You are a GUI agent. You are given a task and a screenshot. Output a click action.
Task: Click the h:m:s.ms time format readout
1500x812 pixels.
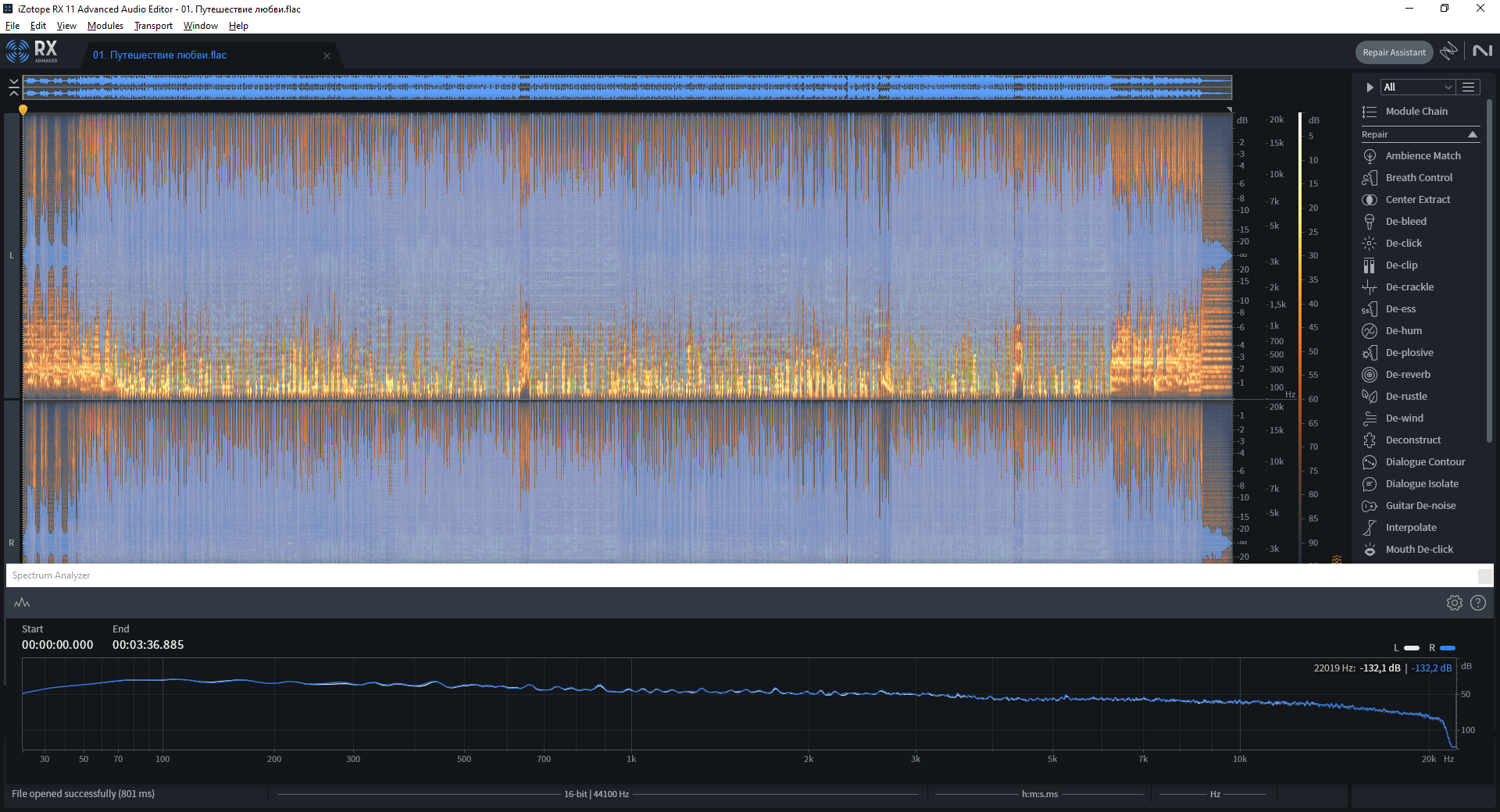tap(1040, 794)
